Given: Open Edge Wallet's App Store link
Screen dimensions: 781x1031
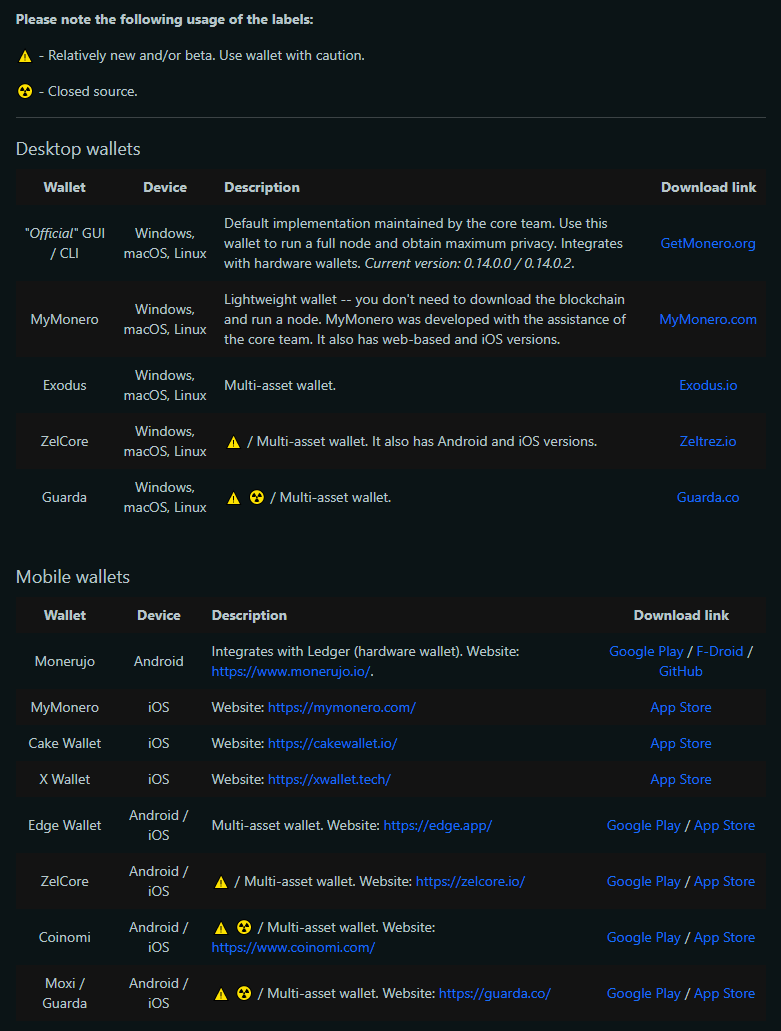Looking at the screenshot, I should (724, 826).
